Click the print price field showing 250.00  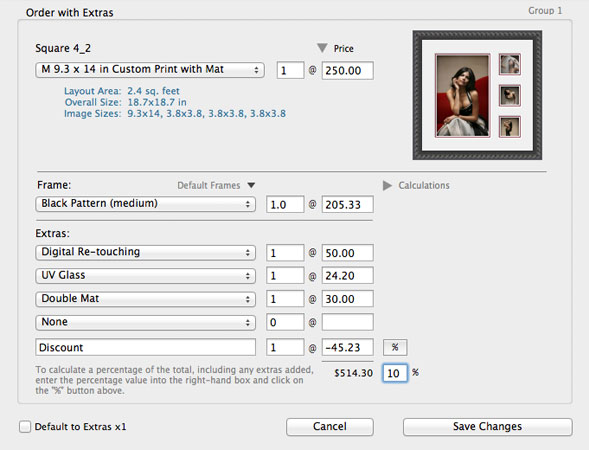coord(347,70)
